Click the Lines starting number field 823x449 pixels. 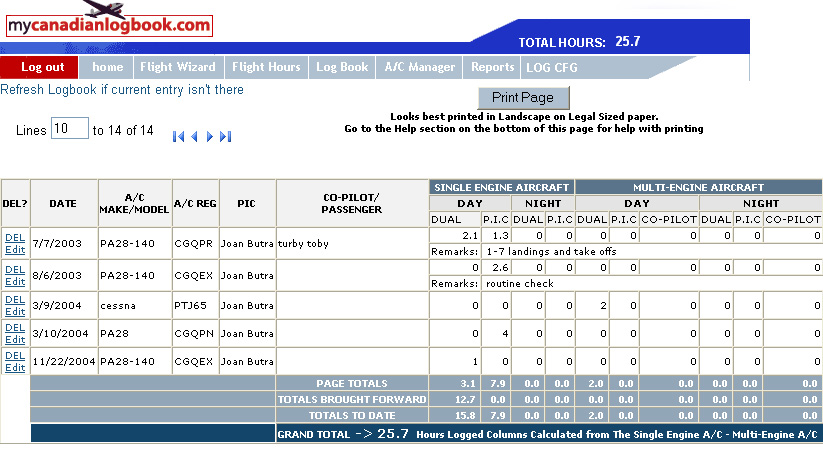(69, 128)
